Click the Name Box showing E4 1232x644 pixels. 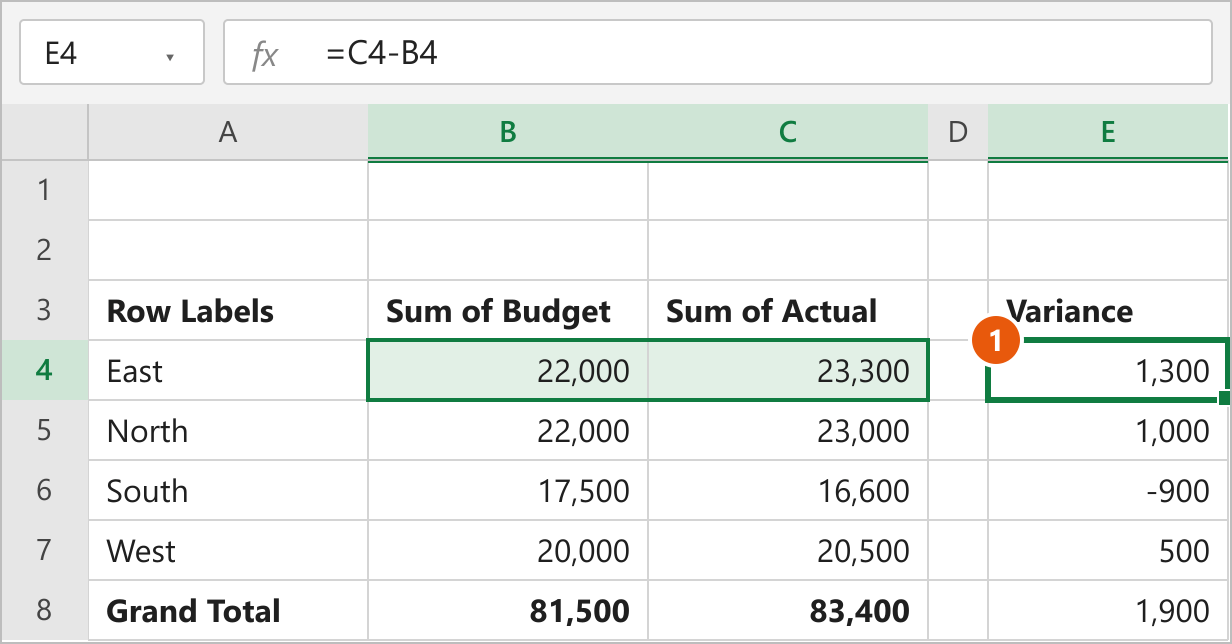(x=111, y=52)
